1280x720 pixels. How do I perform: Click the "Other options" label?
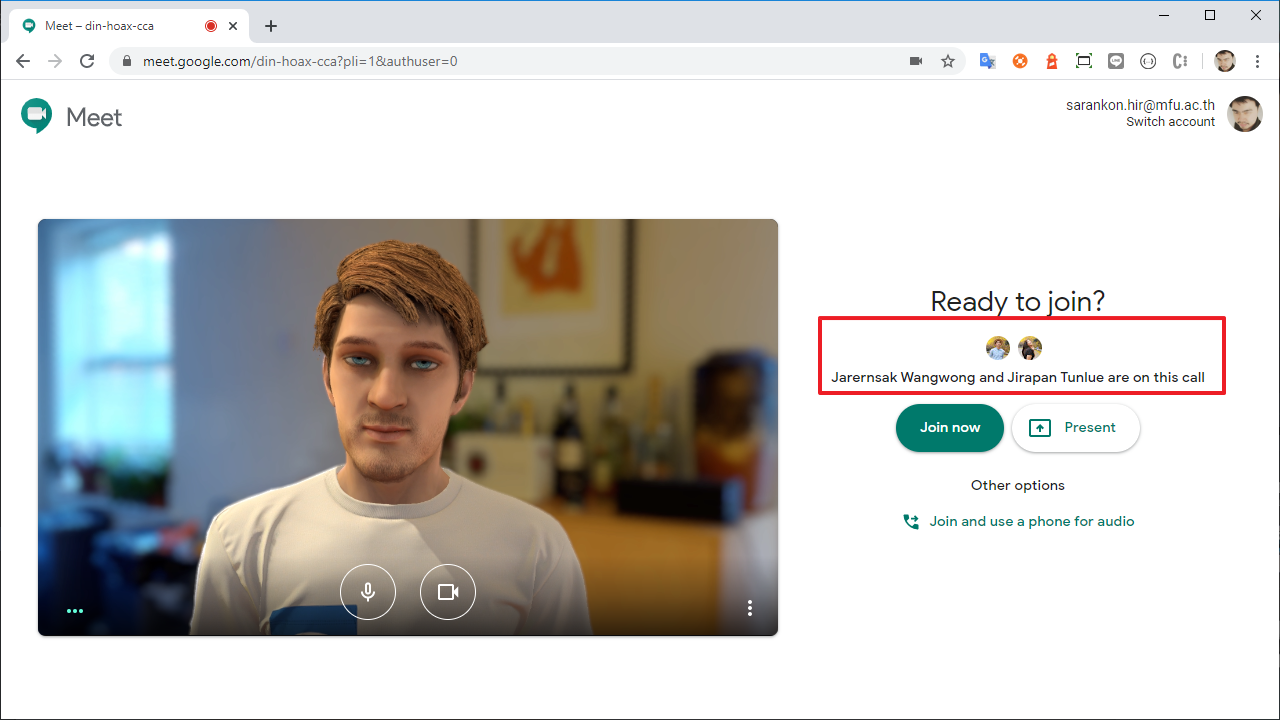[1018, 485]
